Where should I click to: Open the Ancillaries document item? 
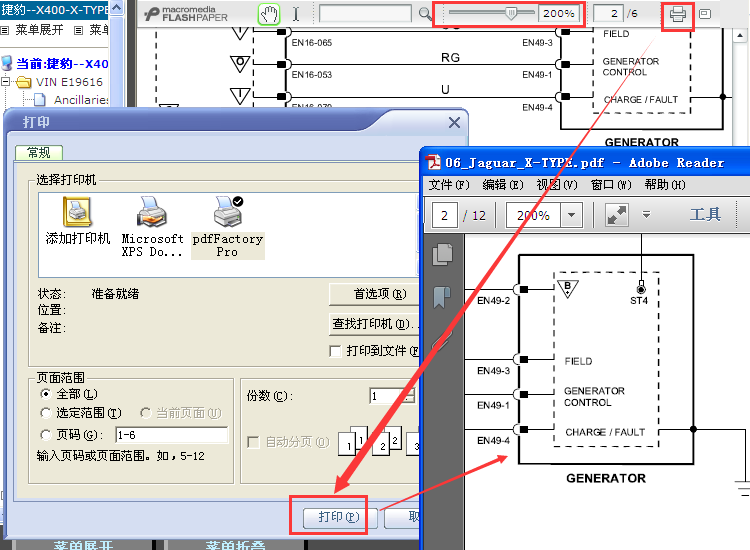click(x=80, y=100)
